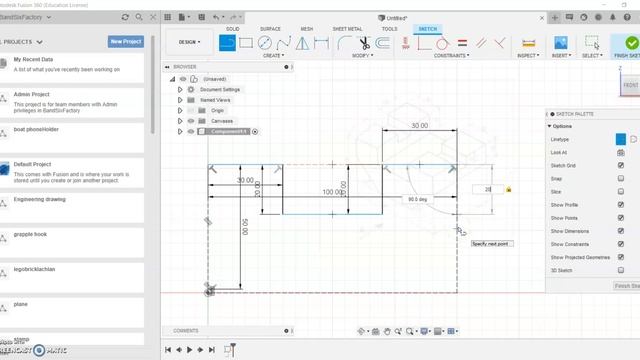Screen dimensions: 640x360
Task: Select the Offset tool in Modify
Action: pos(382,43)
